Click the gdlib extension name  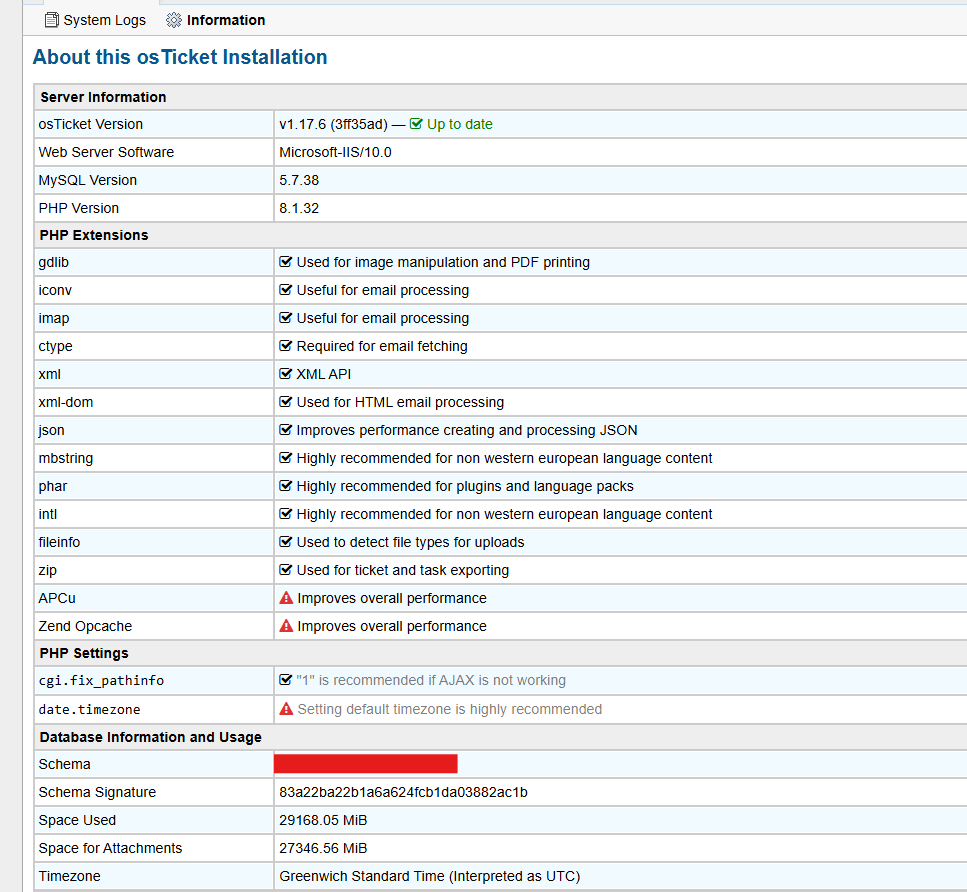tap(54, 262)
